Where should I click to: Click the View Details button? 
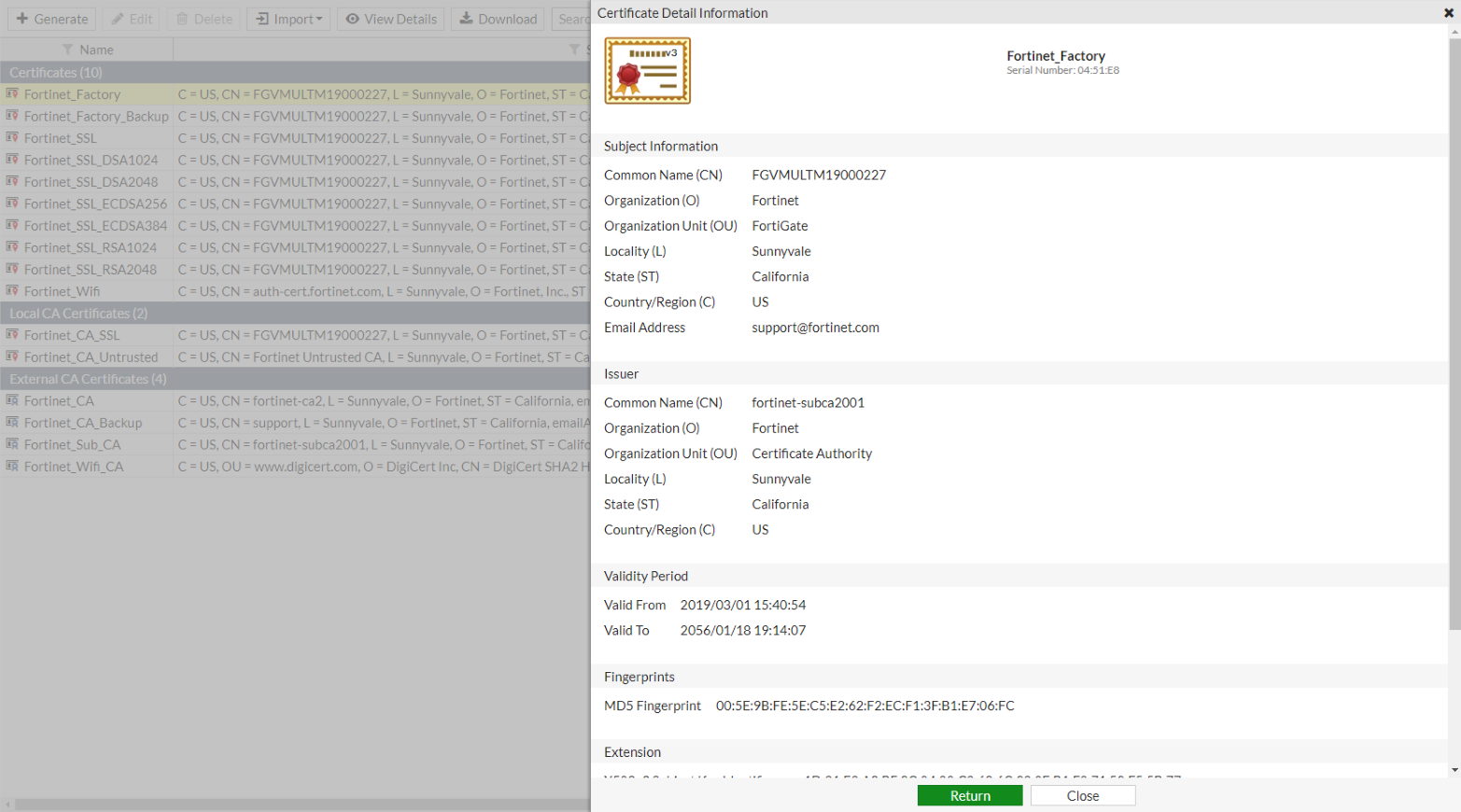(390, 19)
